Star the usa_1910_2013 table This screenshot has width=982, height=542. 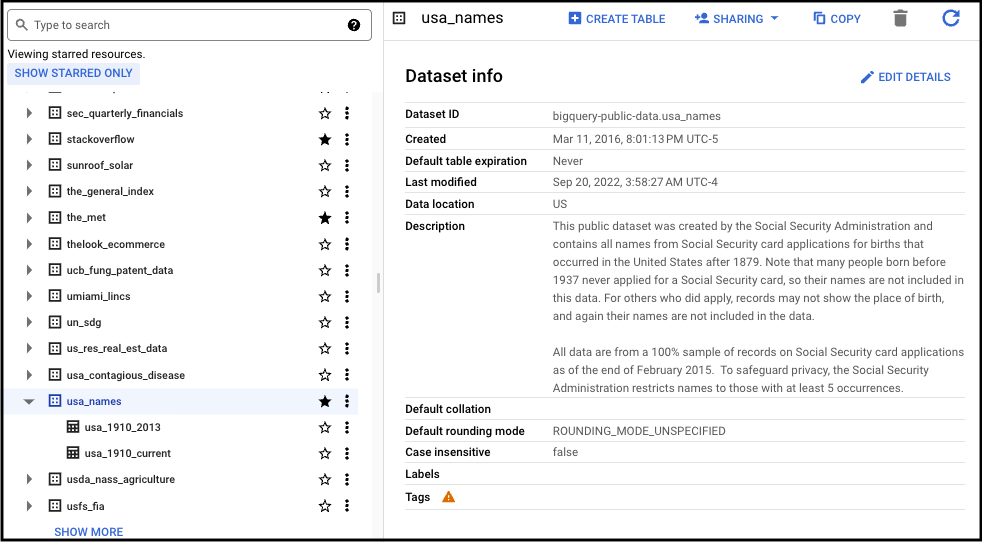[324, 427]
